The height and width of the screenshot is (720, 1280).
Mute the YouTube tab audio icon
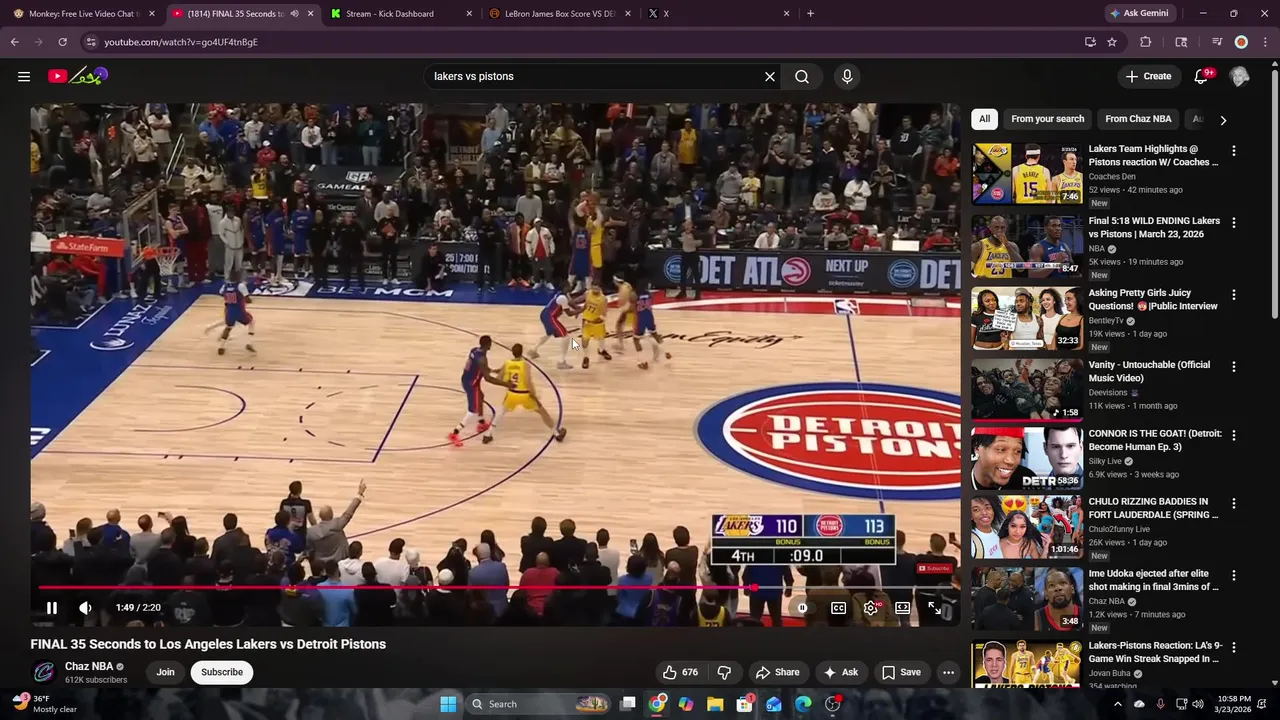294,14
